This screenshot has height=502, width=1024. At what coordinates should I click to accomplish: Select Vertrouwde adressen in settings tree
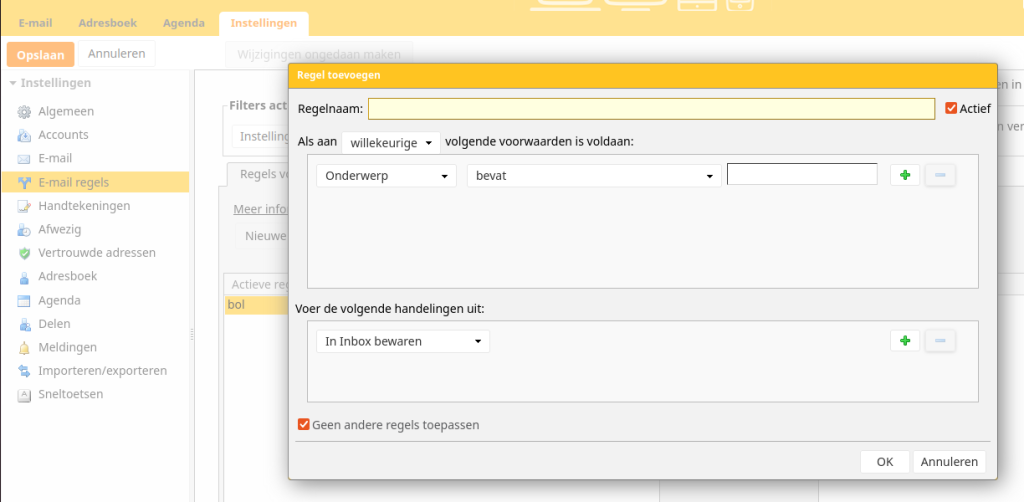(97, 253)
